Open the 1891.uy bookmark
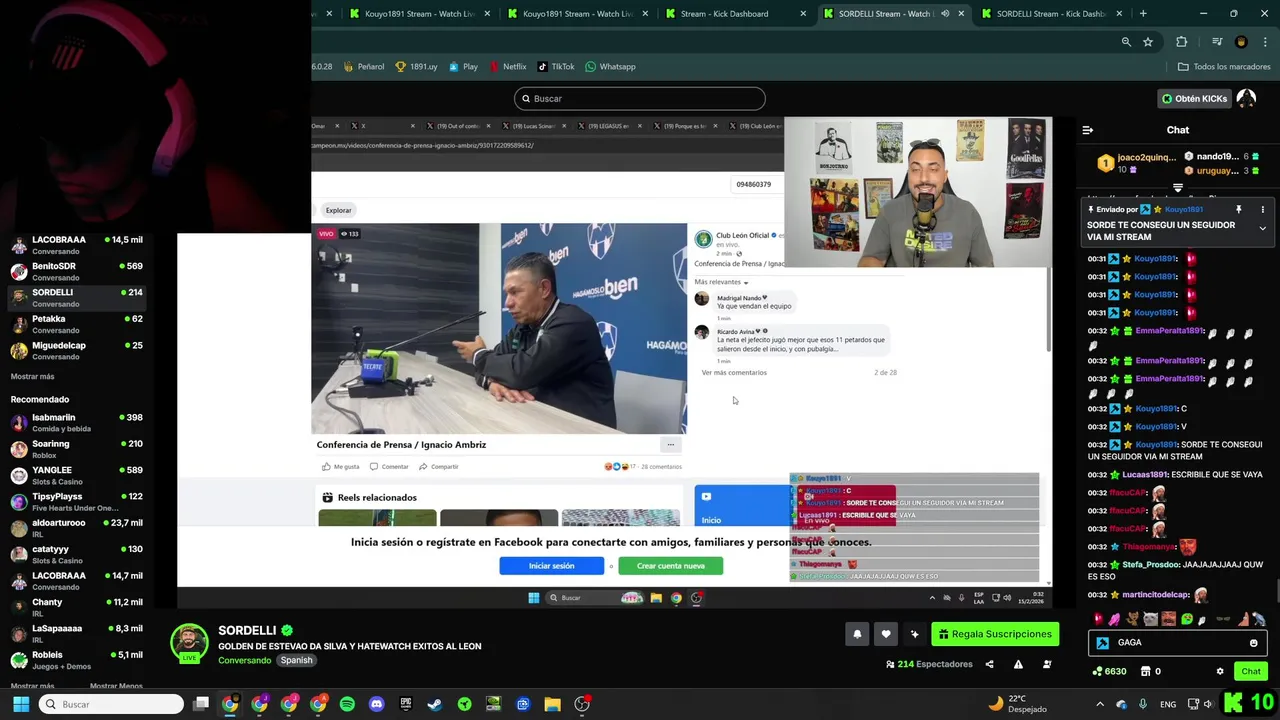Viewport: 1280px width, 720px height. coord(417,67)
